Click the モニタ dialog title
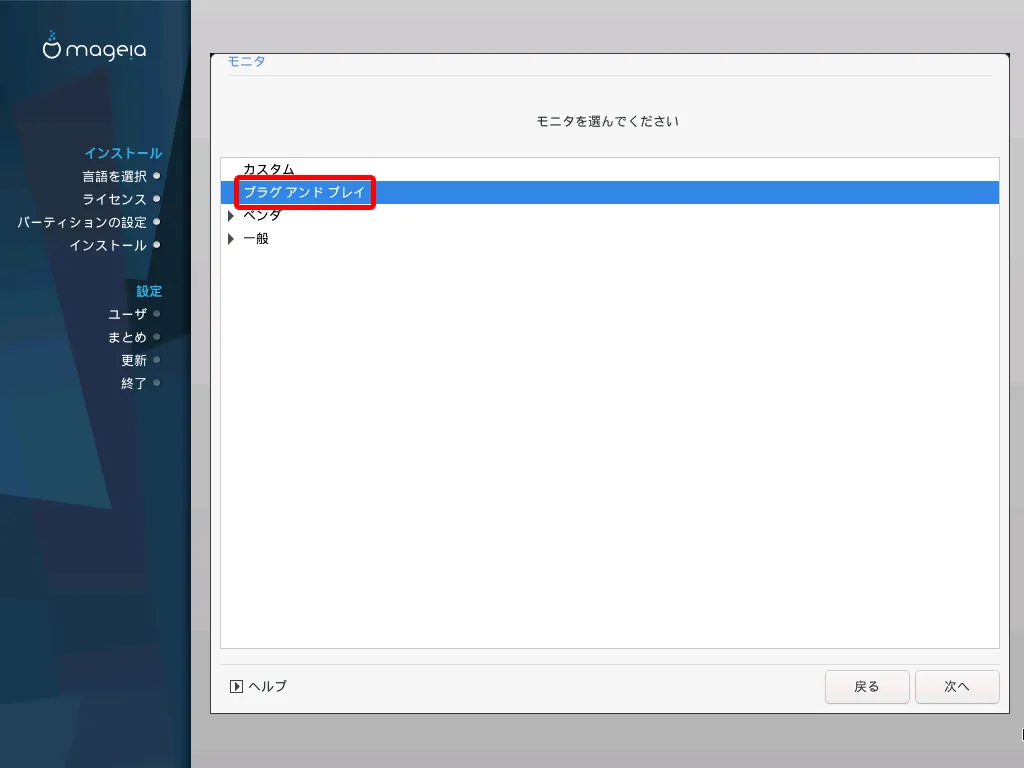 246,61
